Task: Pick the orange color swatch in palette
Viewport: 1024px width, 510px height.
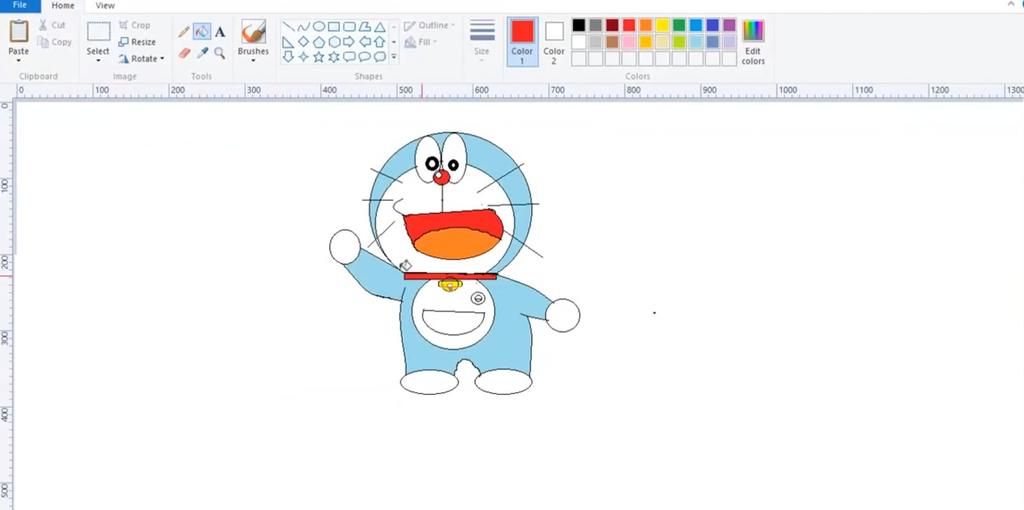Action: click(x=646, y=25)
